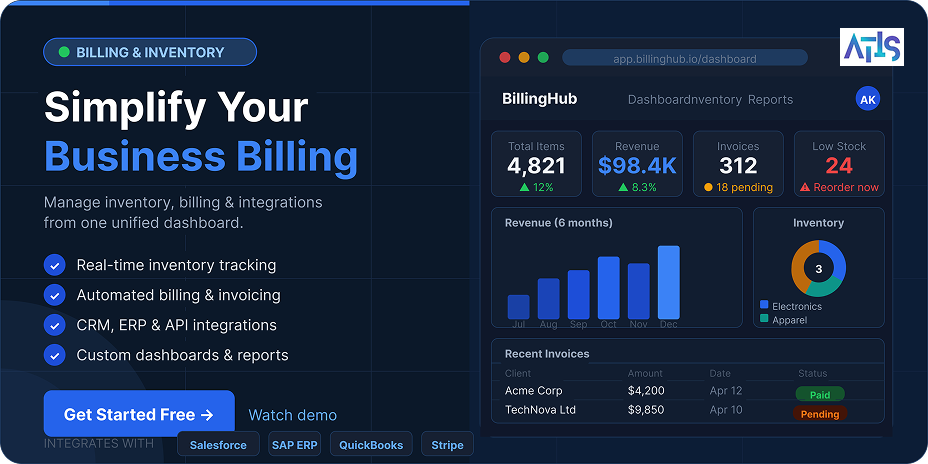Click the Automated billing & invoicing checkmark
Screen dimensions: 928x464
pyautogui.click(x=54, y=295)
